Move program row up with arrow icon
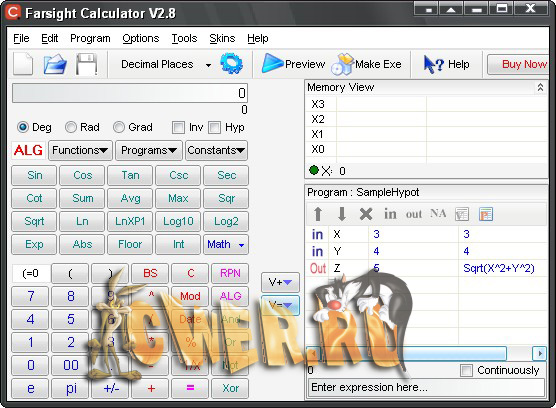 click(318, 214)
